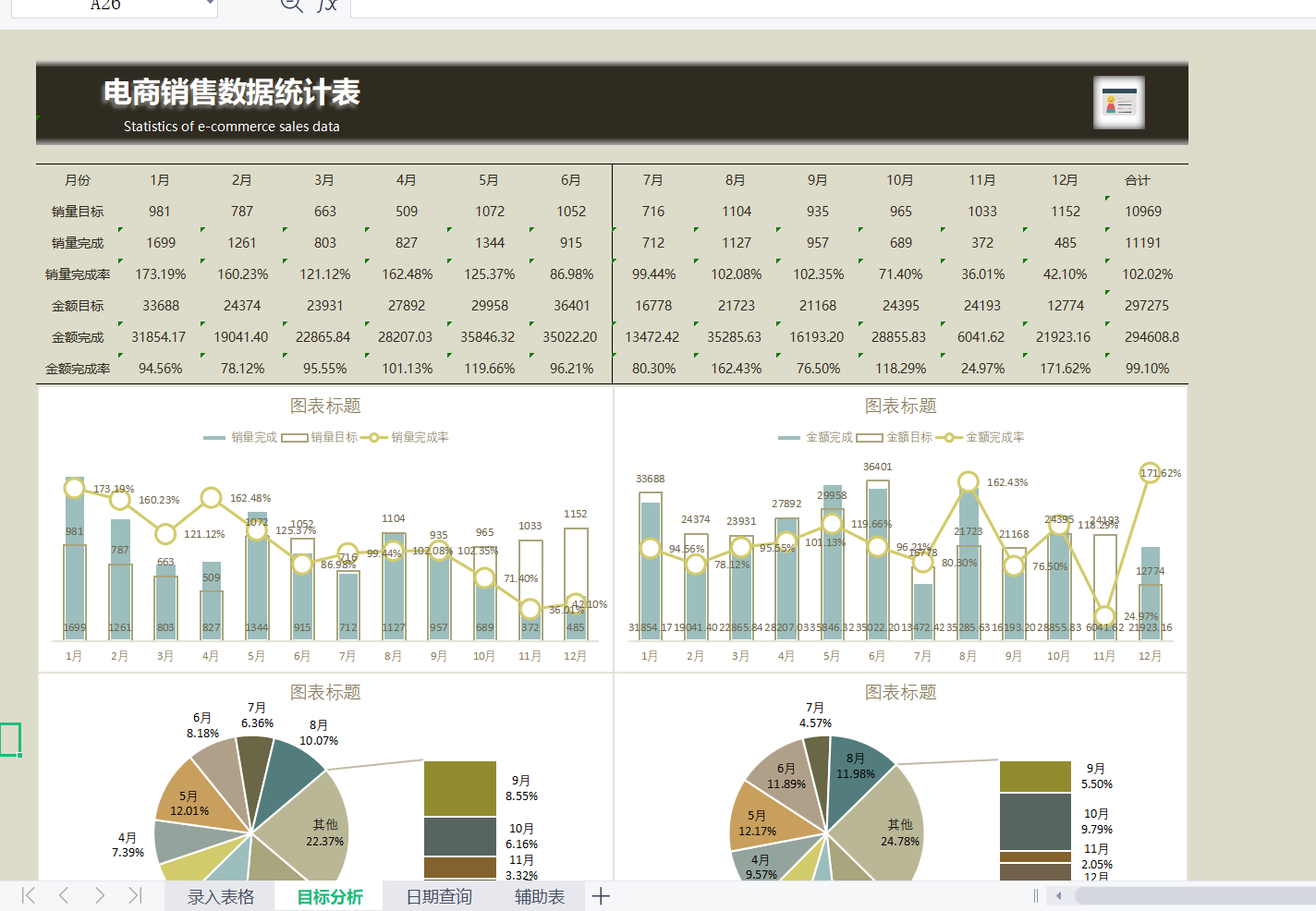
Task: Select the table cell containing 31854.17
Action: [159, 337]
